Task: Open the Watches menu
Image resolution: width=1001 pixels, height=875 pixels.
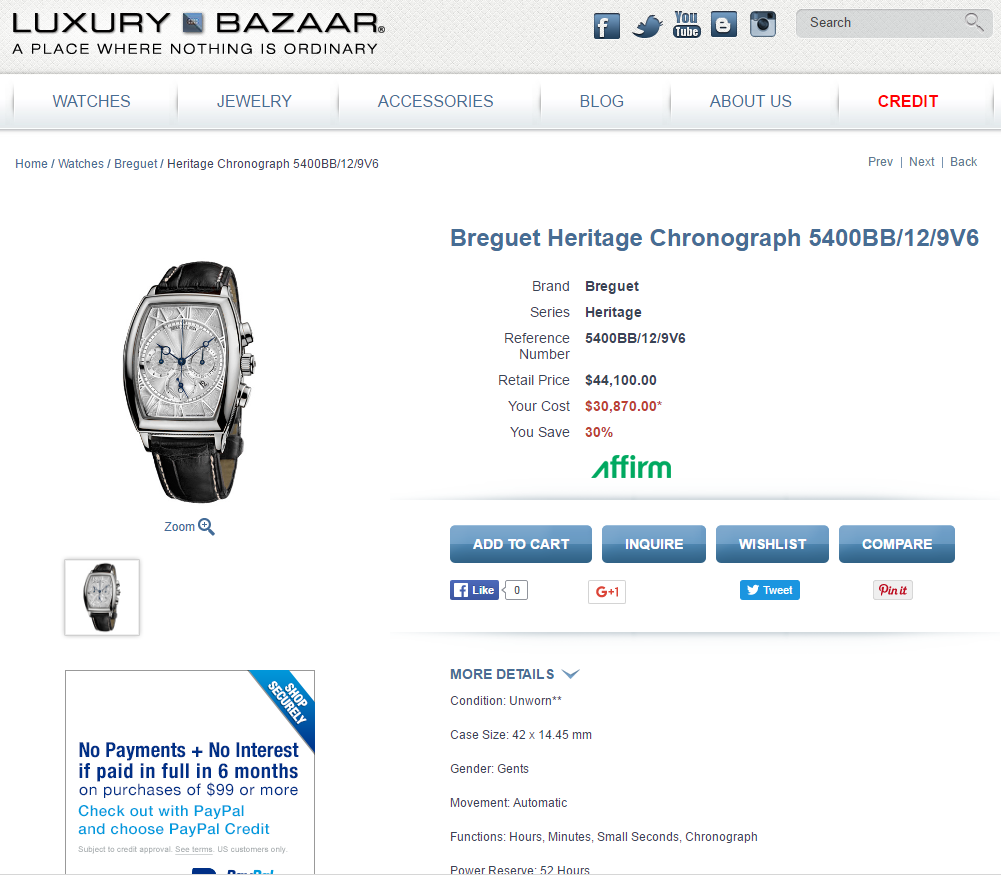Action: (x=91, y=101)
